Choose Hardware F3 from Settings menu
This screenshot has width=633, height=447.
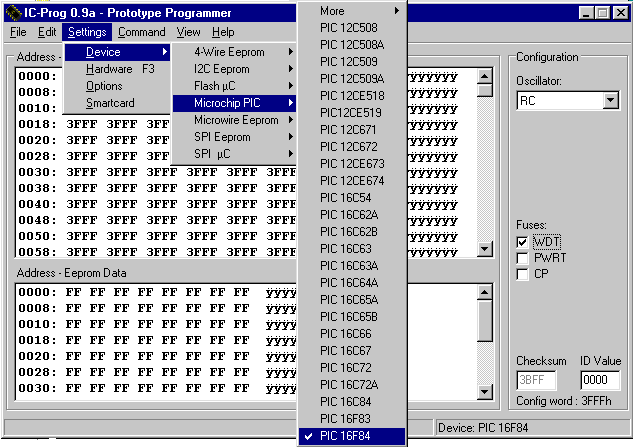pyautogui.click(x=117, y=69)
